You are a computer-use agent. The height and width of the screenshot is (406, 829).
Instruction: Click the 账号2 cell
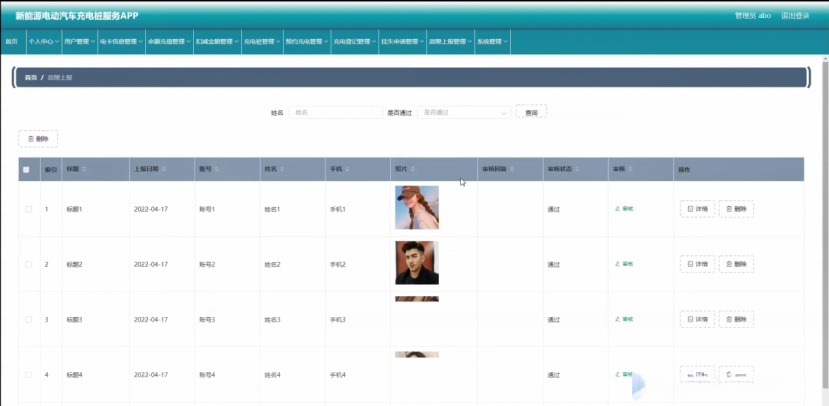pyautogui.click(x=207, y=264)
